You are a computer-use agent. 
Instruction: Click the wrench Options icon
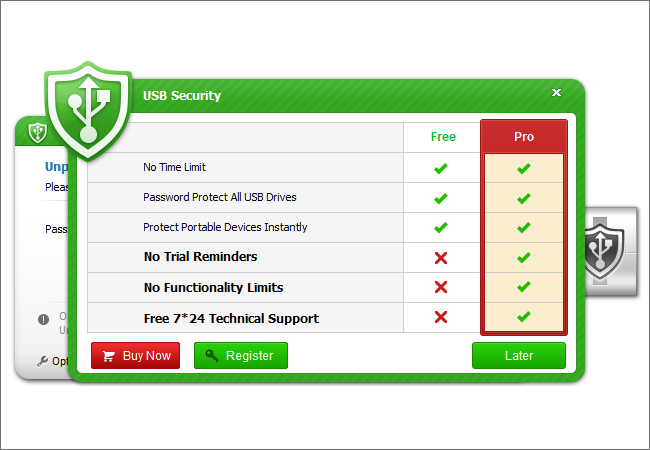[42, 361]
